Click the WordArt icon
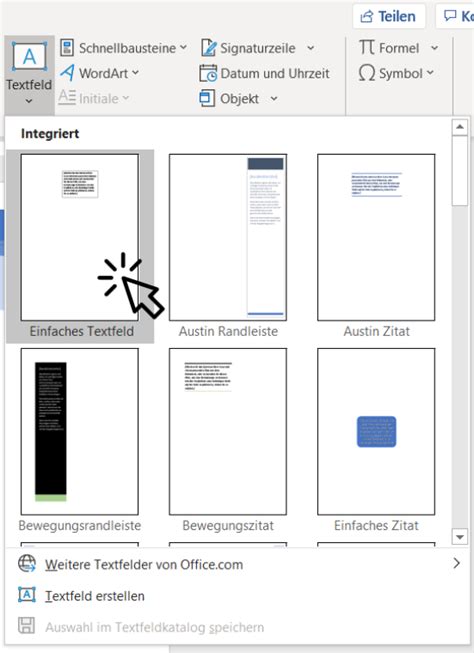The height and width of the screenshot is (653, 474). click(67, 73)
